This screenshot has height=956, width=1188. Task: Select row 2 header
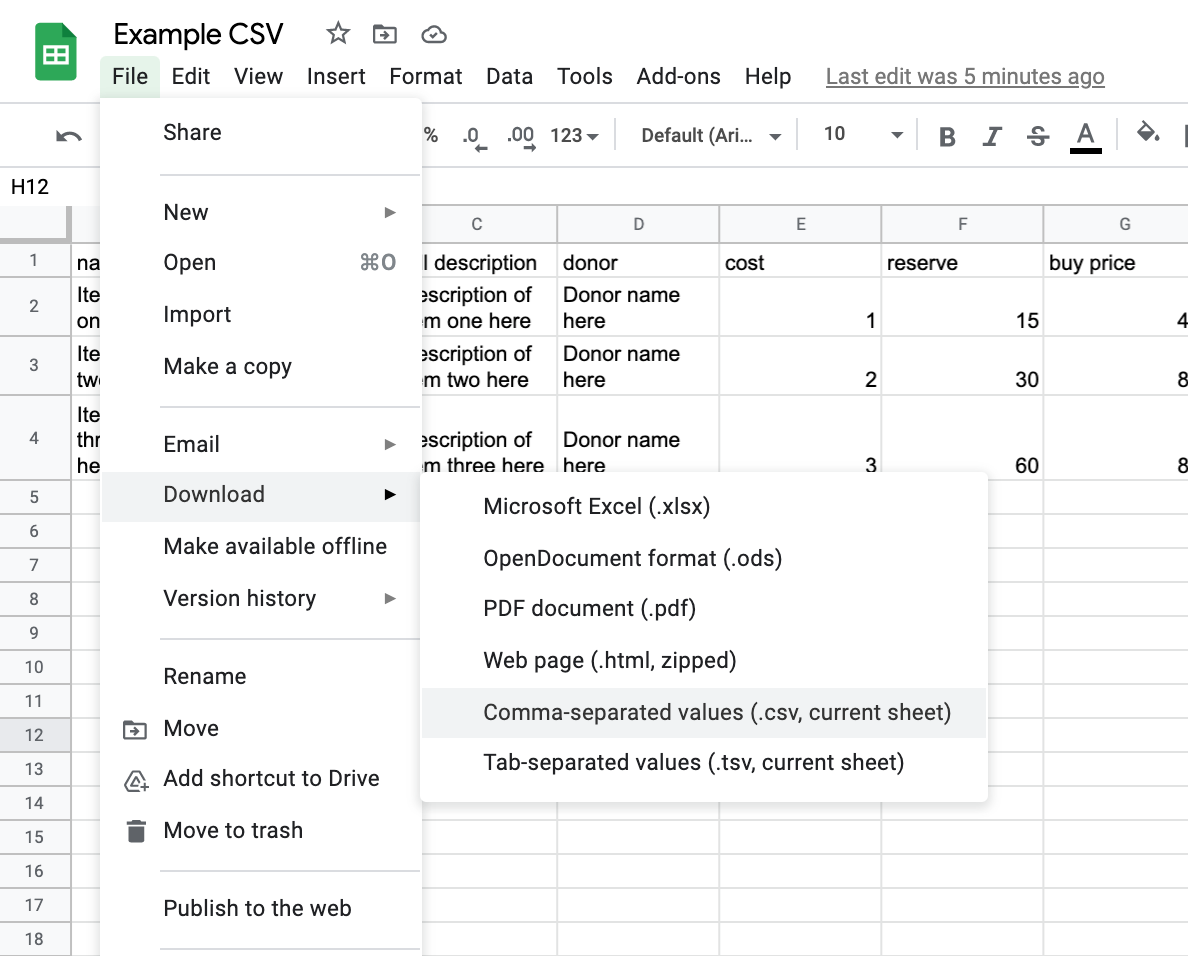pyautogui.click(x=35, y=307)
